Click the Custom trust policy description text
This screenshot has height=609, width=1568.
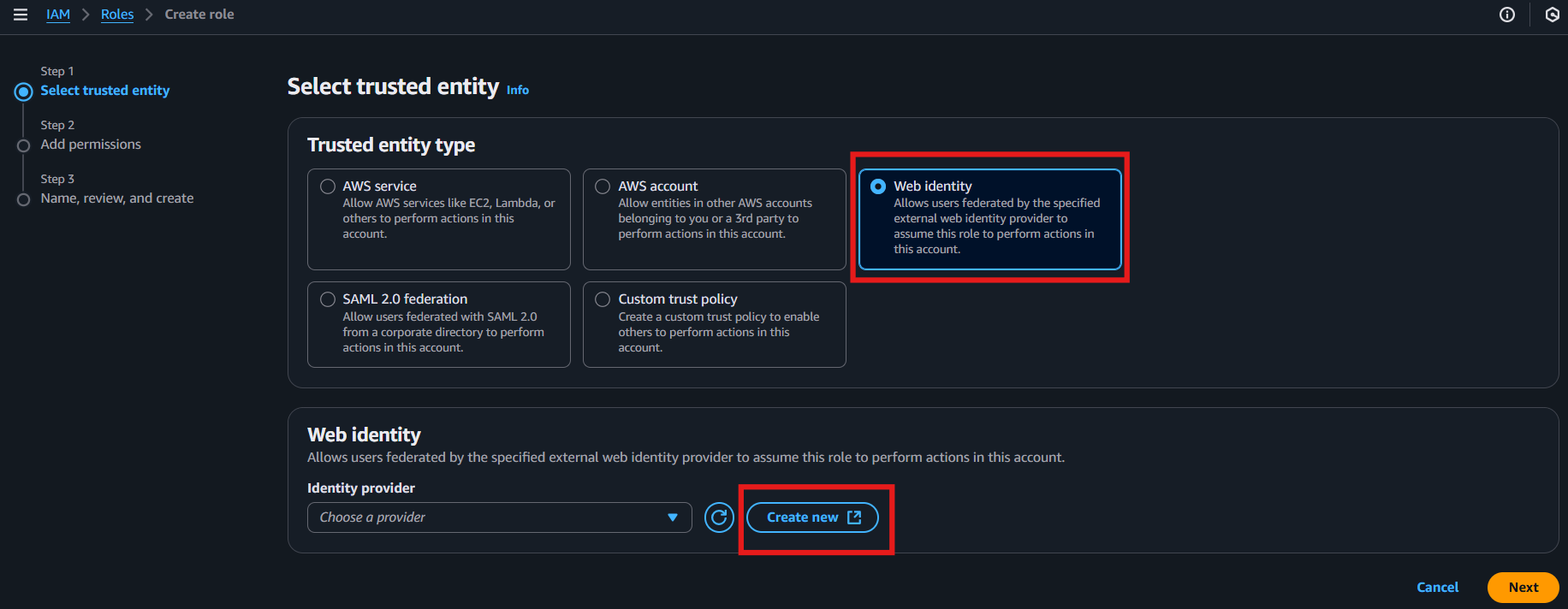(719, 332)
